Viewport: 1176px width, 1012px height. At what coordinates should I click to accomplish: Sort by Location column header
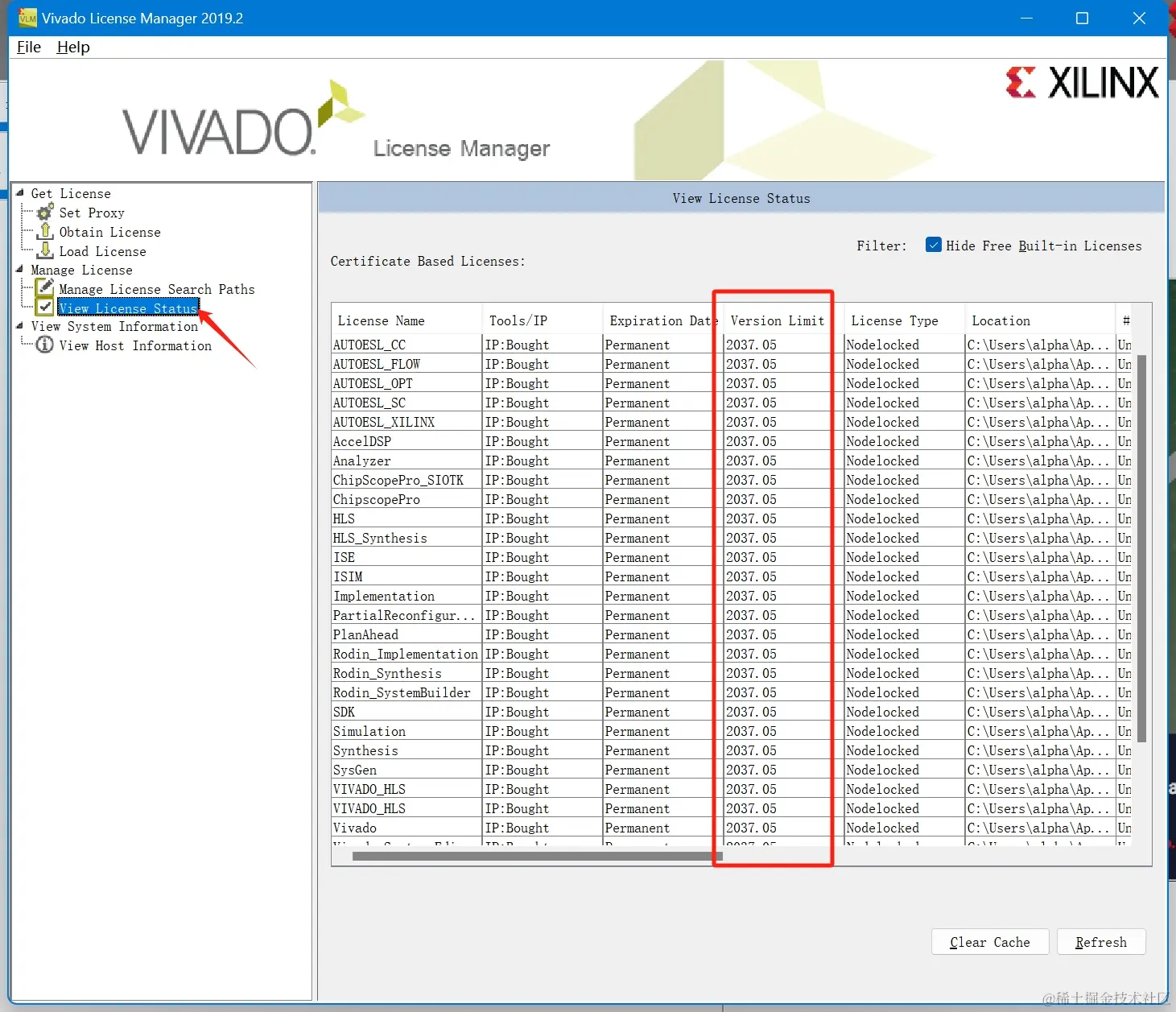pyautogui.click(x=1040, y=320)
